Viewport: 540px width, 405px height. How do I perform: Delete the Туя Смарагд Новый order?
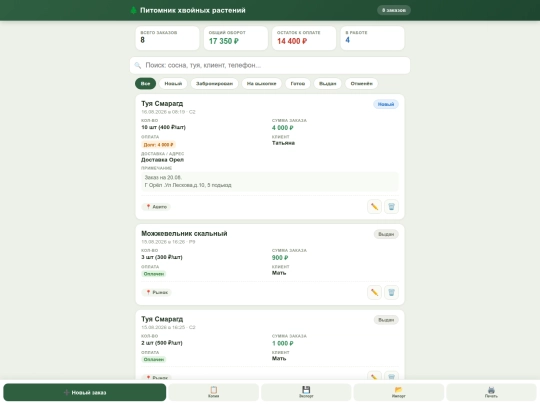391,207
